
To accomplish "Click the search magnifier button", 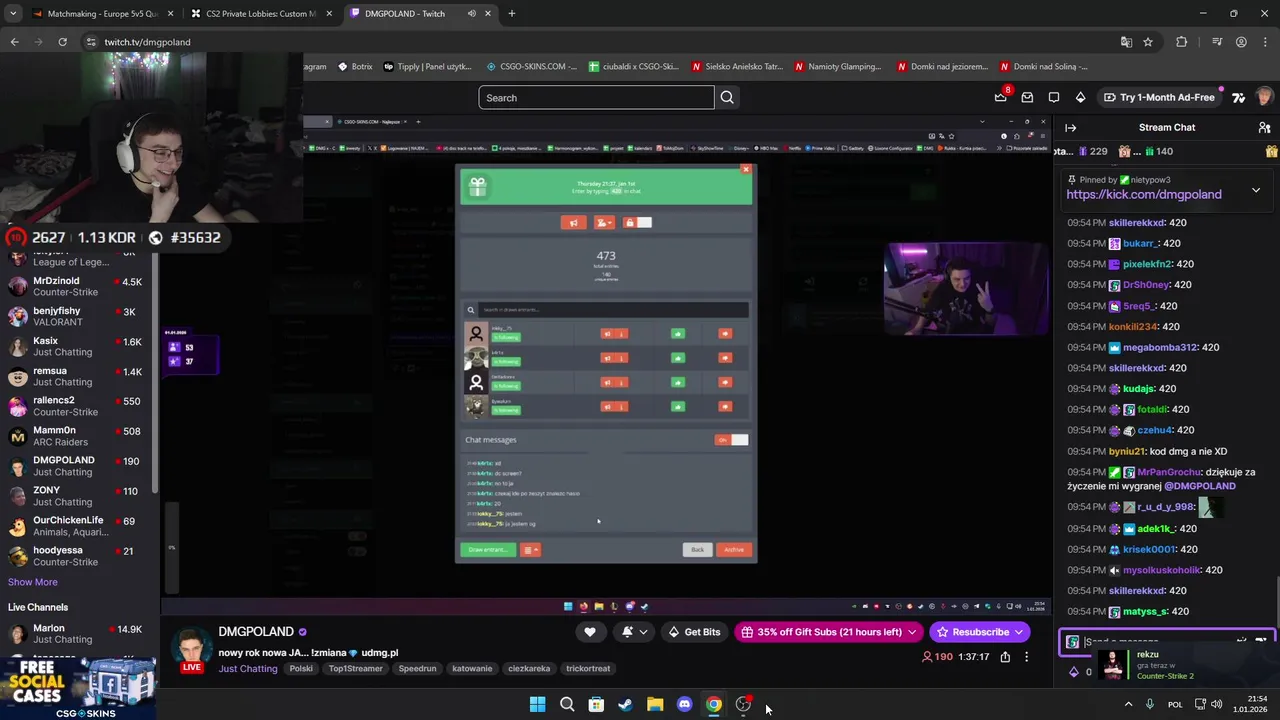I will (x=727, y=97).
